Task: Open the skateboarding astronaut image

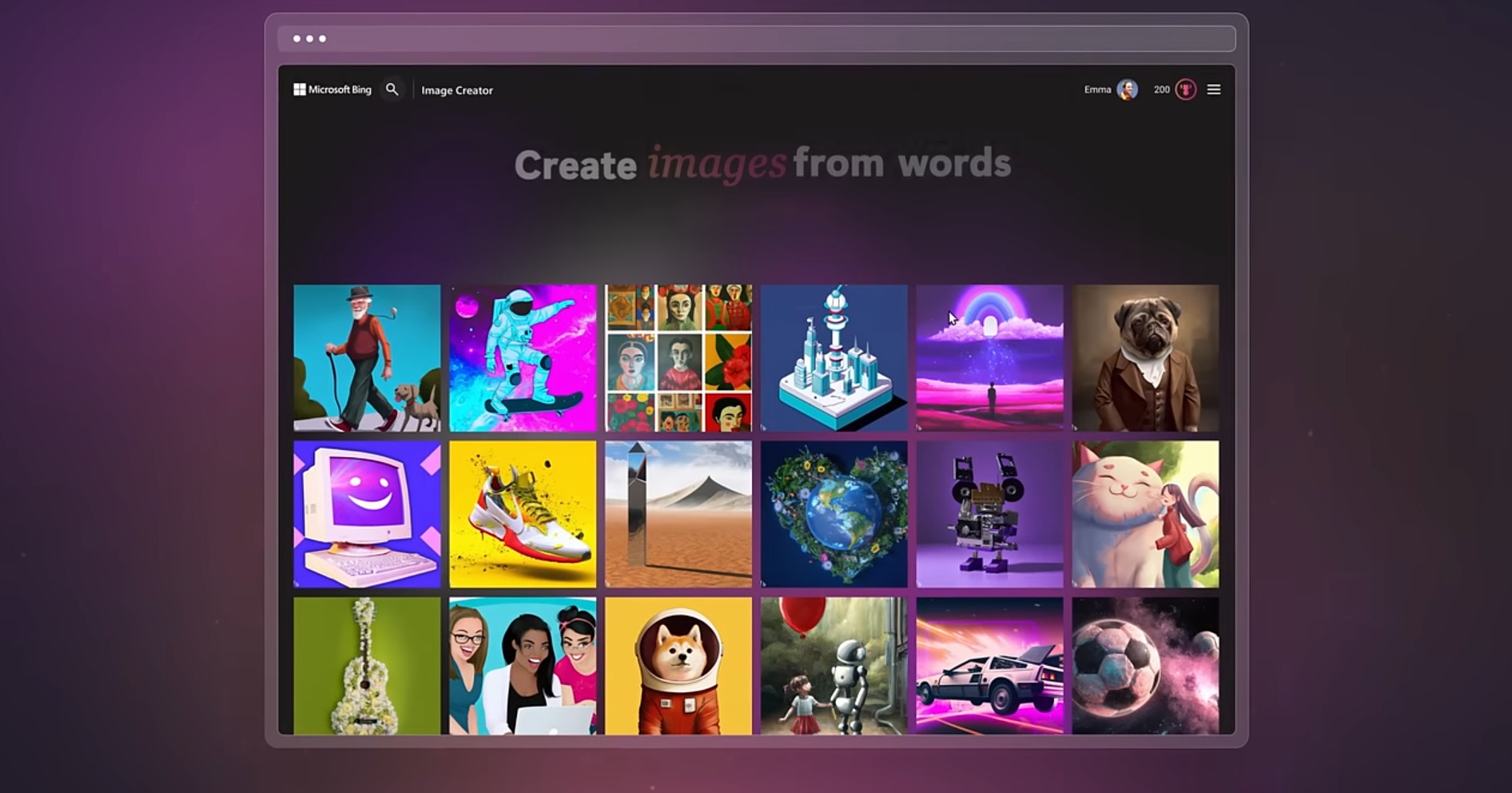Action: coord(523,358)
